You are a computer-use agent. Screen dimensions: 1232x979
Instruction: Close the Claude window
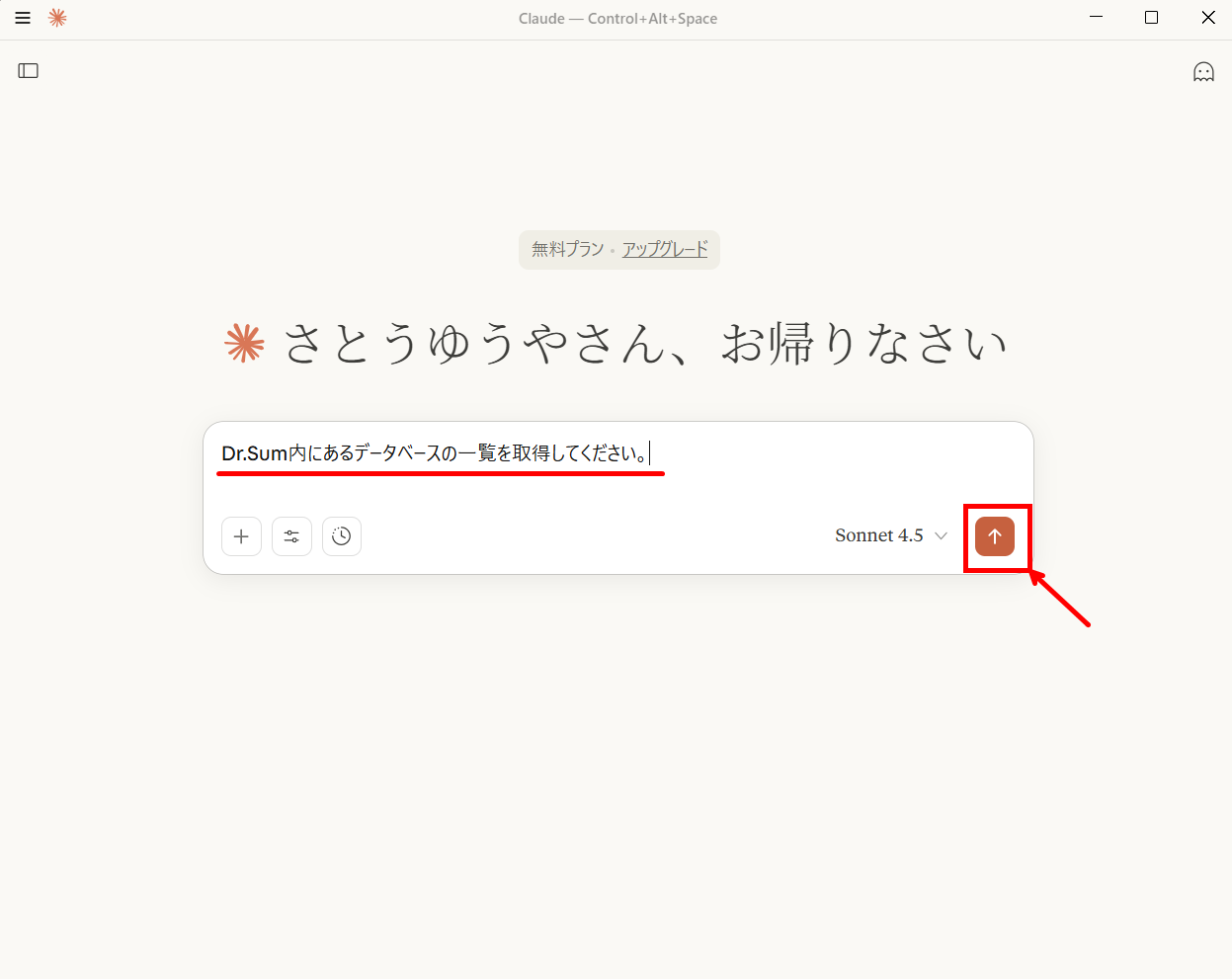[1207, 18]
